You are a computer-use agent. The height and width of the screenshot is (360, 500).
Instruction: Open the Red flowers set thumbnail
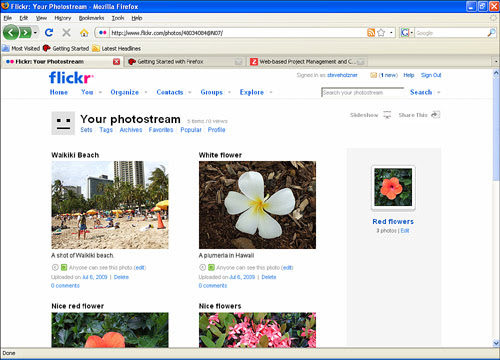point(393,187)
